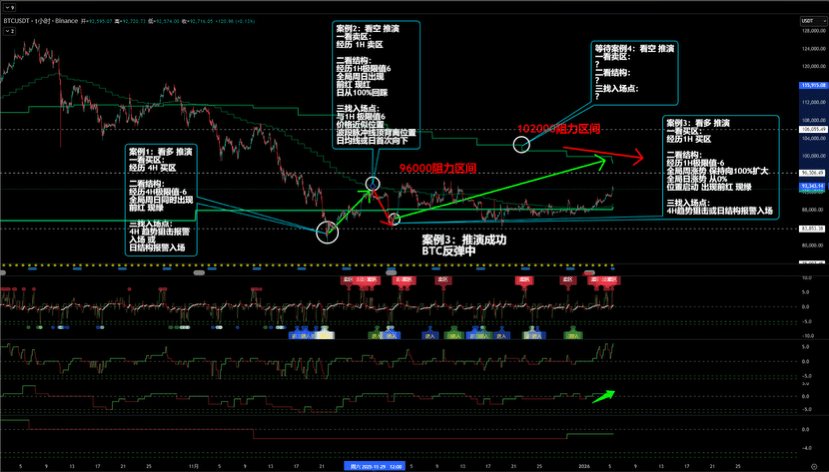The width and height of the screenshot is (829, 472).
Task: Click the highlighted date label on time axis
Action: coord(373,466)
